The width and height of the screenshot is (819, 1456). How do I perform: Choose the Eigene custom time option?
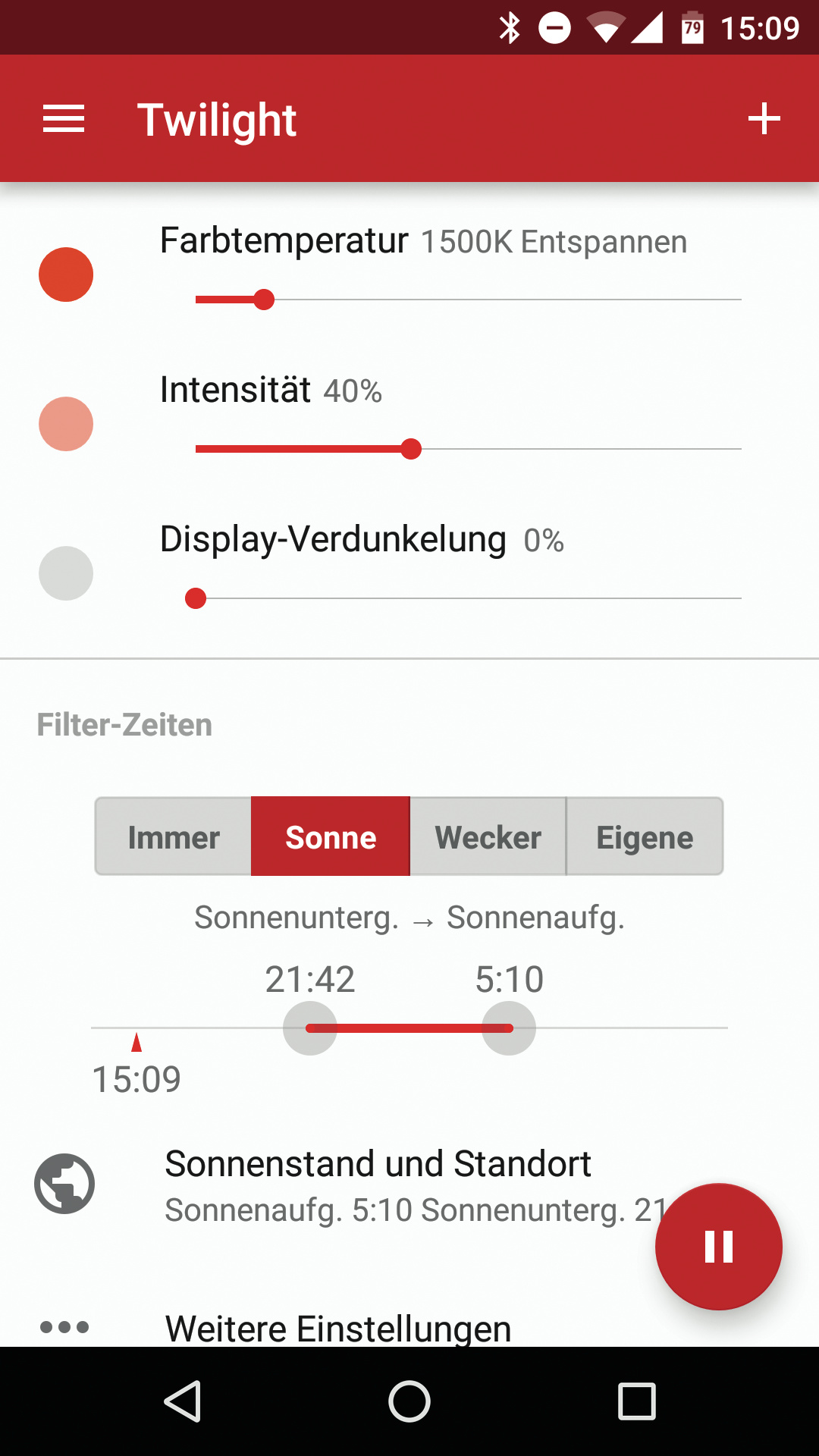(x=645, y=837)
